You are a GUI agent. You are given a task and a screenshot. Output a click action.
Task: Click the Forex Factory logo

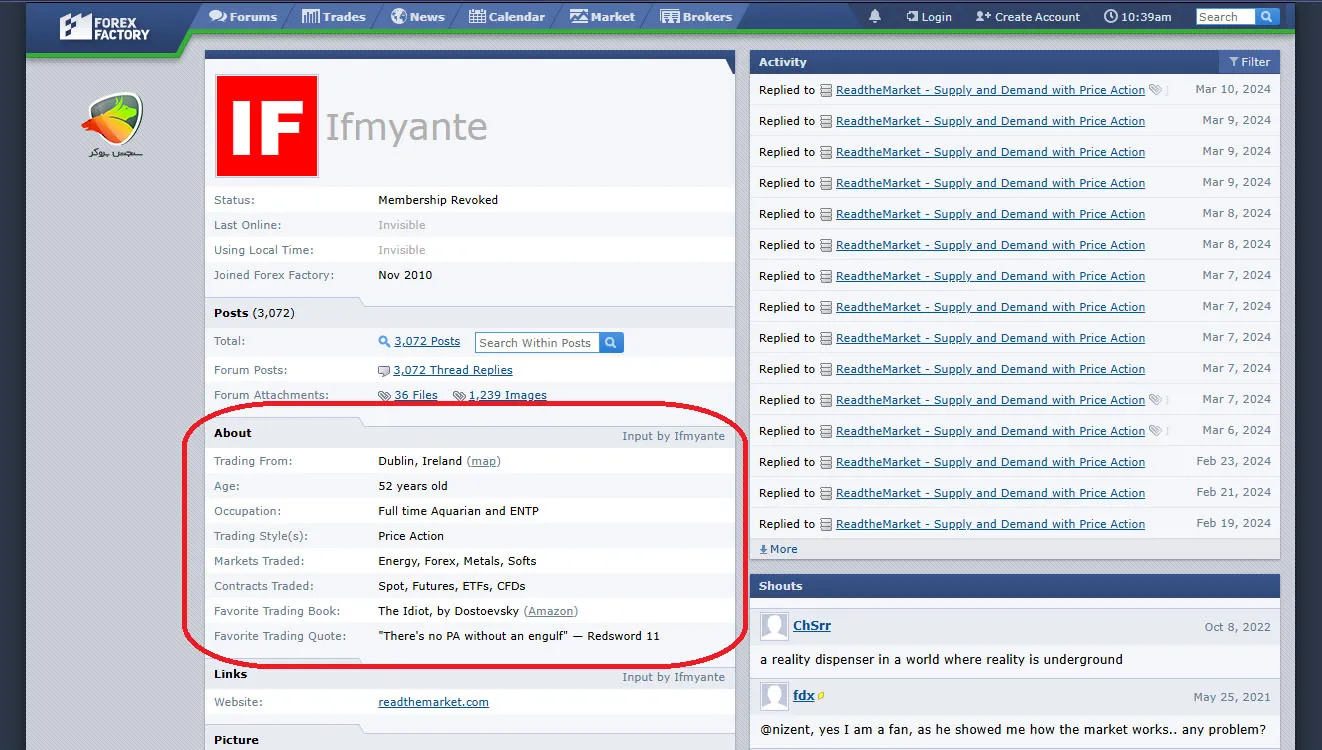(104, 26)
